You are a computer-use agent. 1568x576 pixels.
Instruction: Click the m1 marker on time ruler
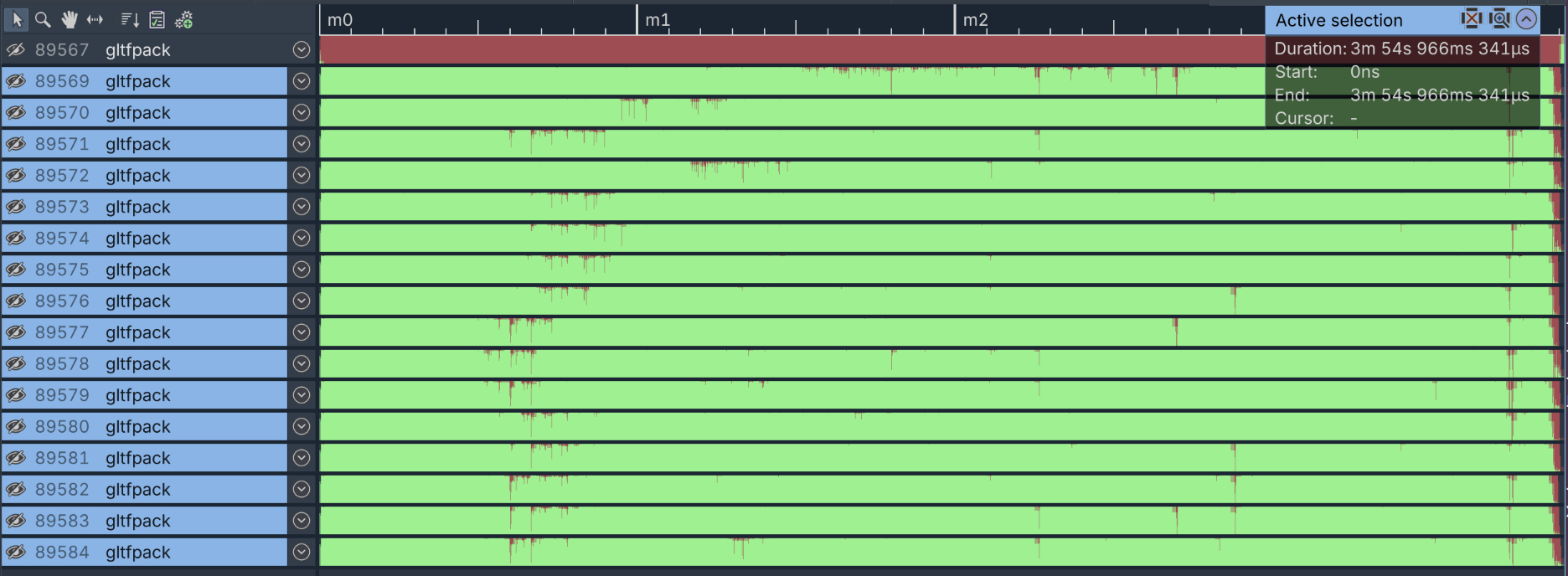tap(657, 20)
